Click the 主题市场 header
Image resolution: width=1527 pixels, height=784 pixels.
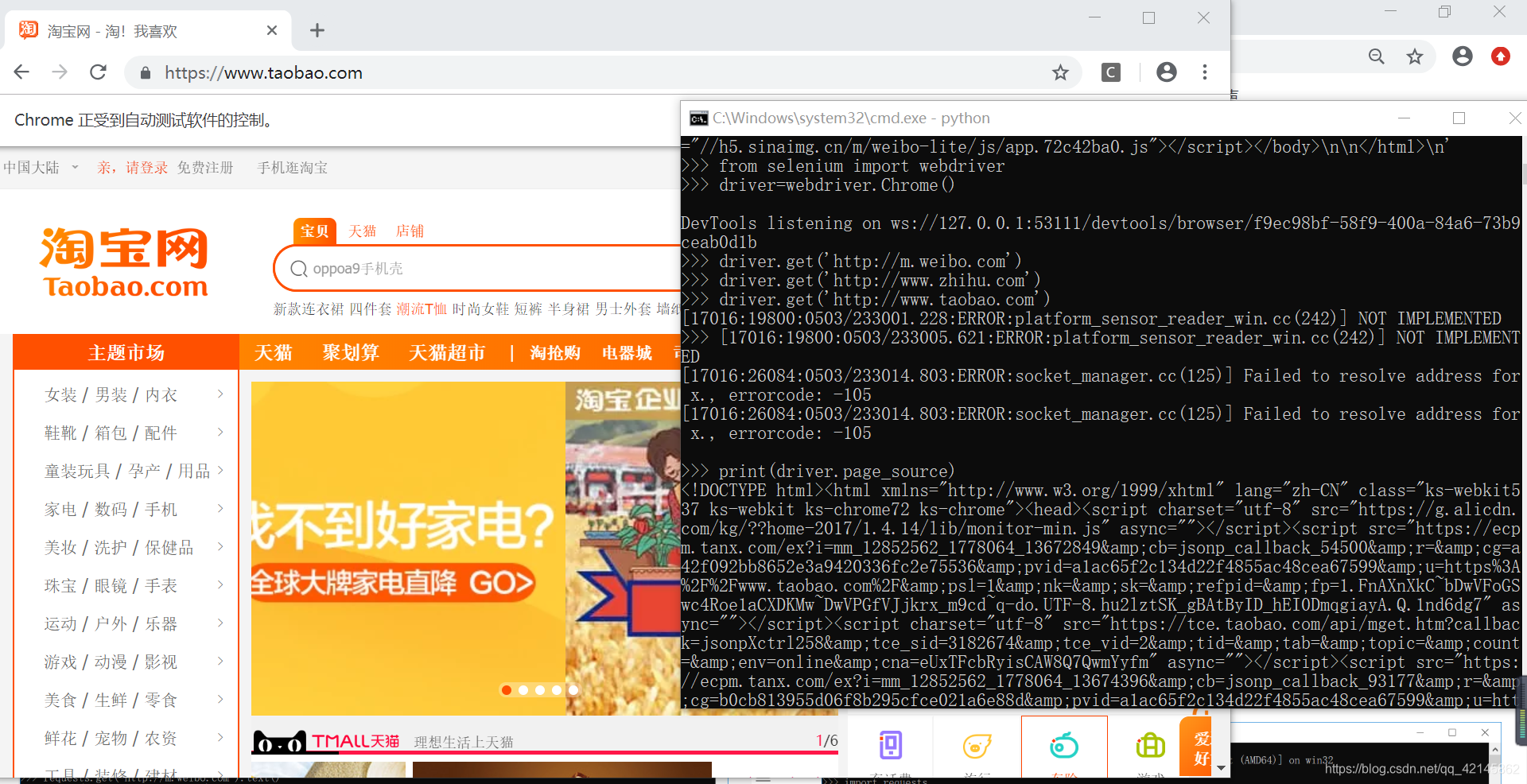(x=126, y=352)
